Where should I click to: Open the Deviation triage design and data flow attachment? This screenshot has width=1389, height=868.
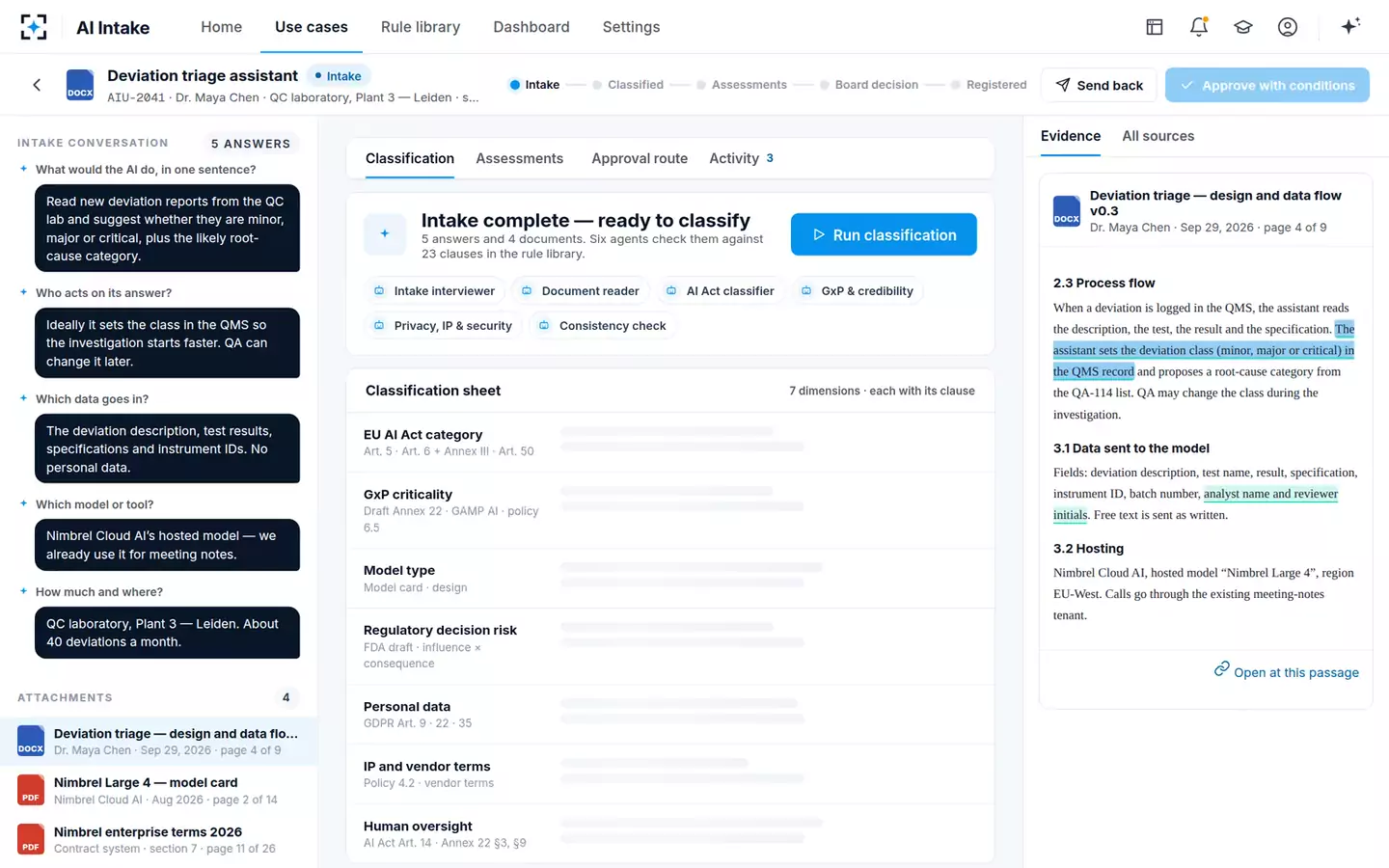pos(158,741)
